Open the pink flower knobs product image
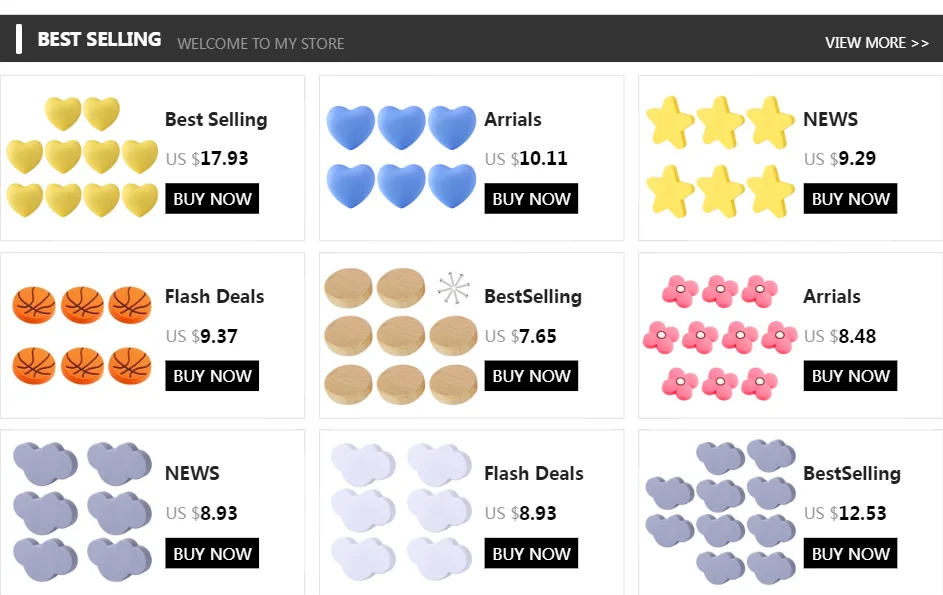 [720, 337]
